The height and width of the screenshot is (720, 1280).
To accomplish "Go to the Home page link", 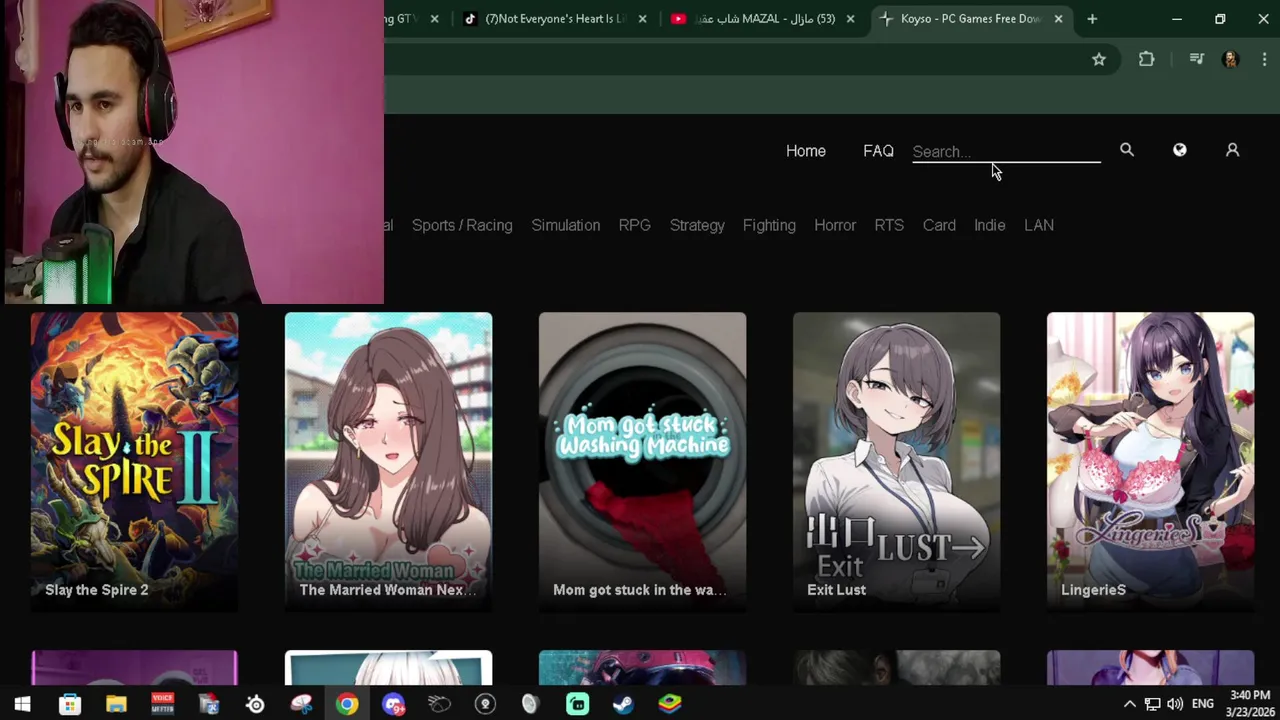I will (806, 151).
